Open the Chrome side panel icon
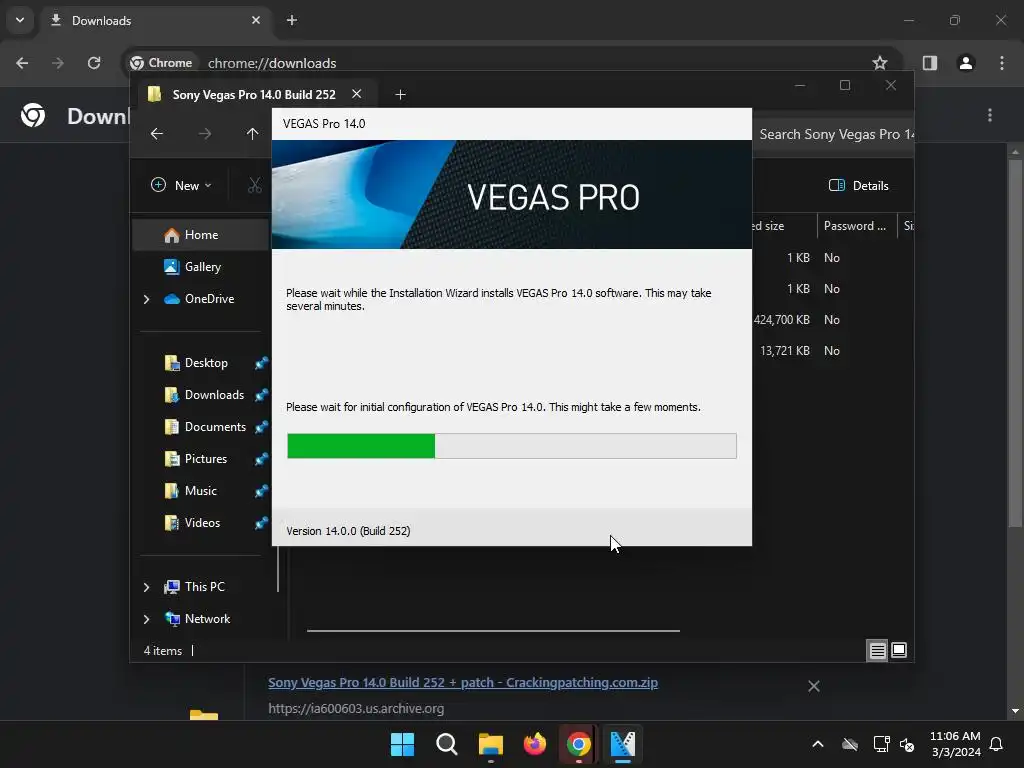The width and height of the screenshot is (1024, 768). 930,63
